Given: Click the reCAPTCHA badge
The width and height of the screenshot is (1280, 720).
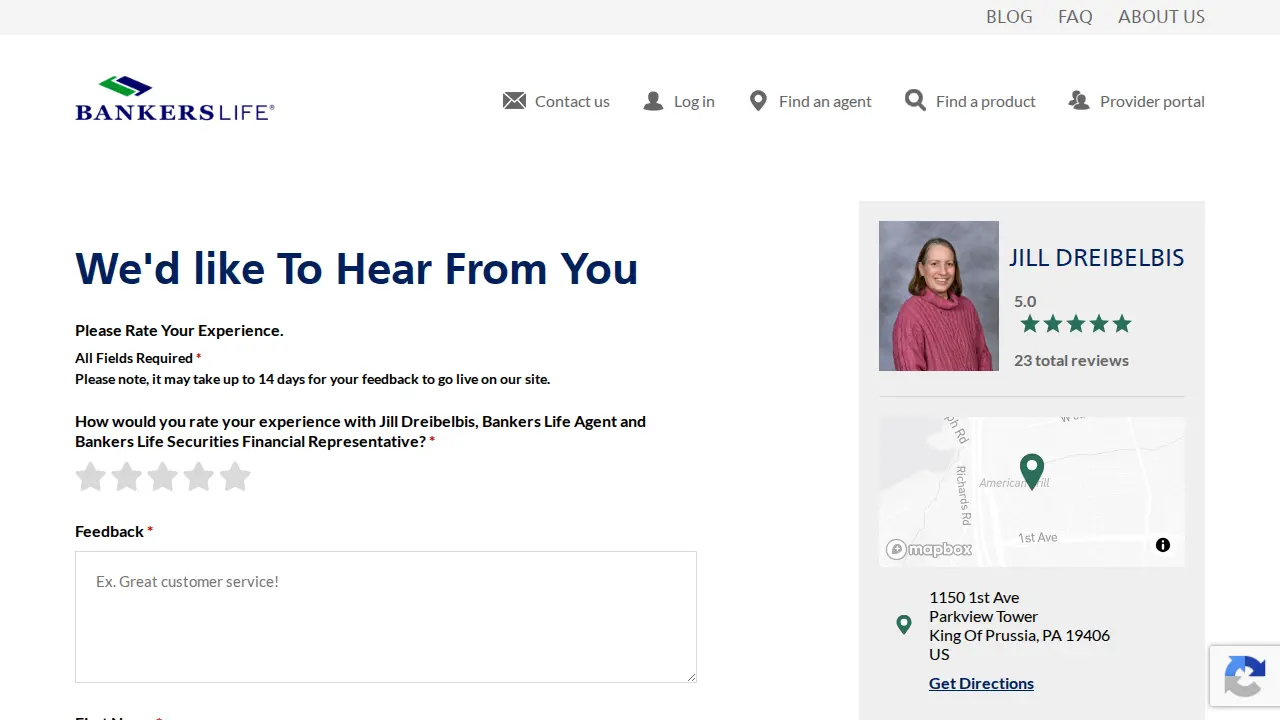Looking at the screenshot, I should pyautogui.click(x=1245, y=676).
